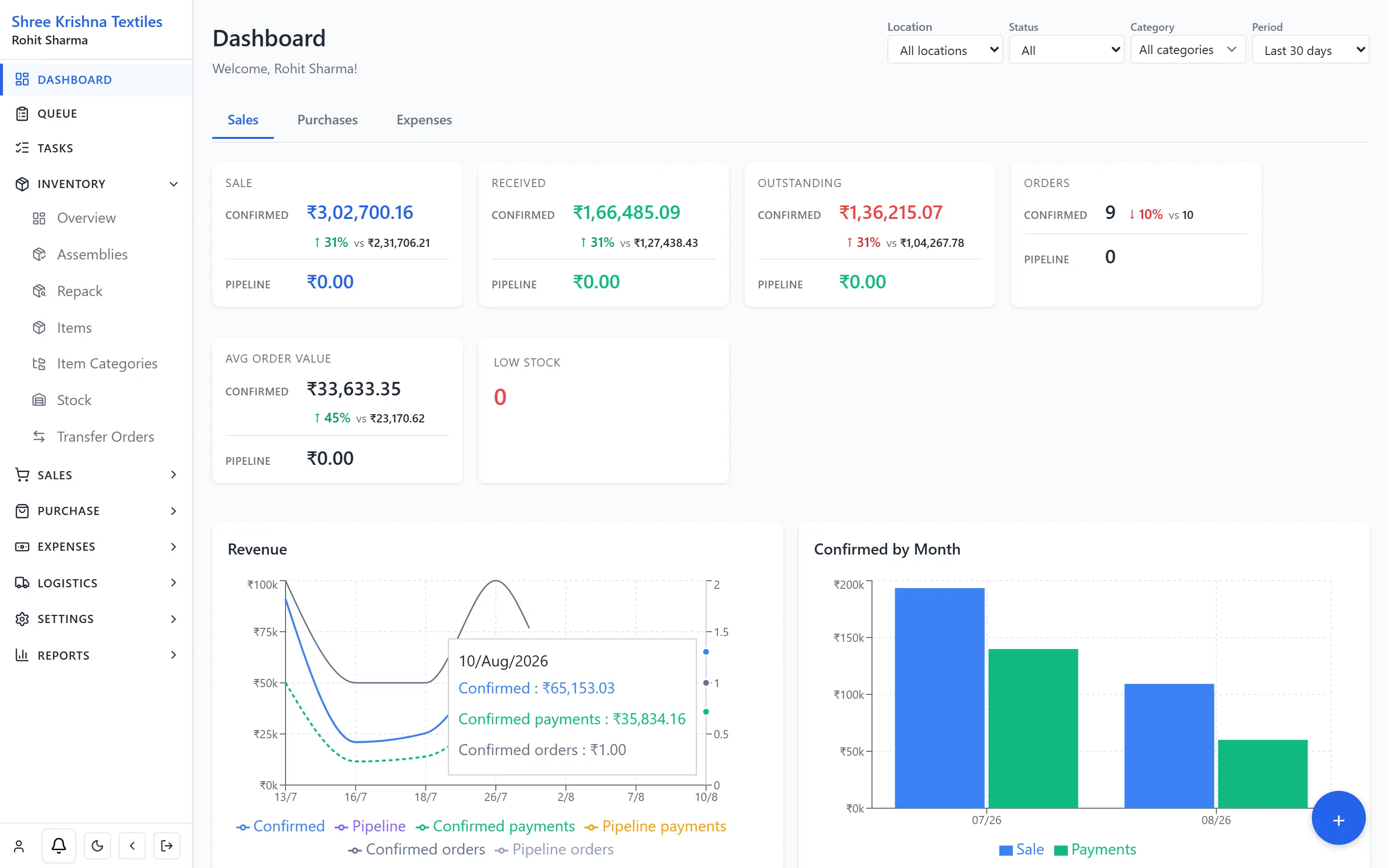Toggle Payments legend in Confirmed by Month
The width and height of the screenshot is (1389, 868).
coord(1095,850)
